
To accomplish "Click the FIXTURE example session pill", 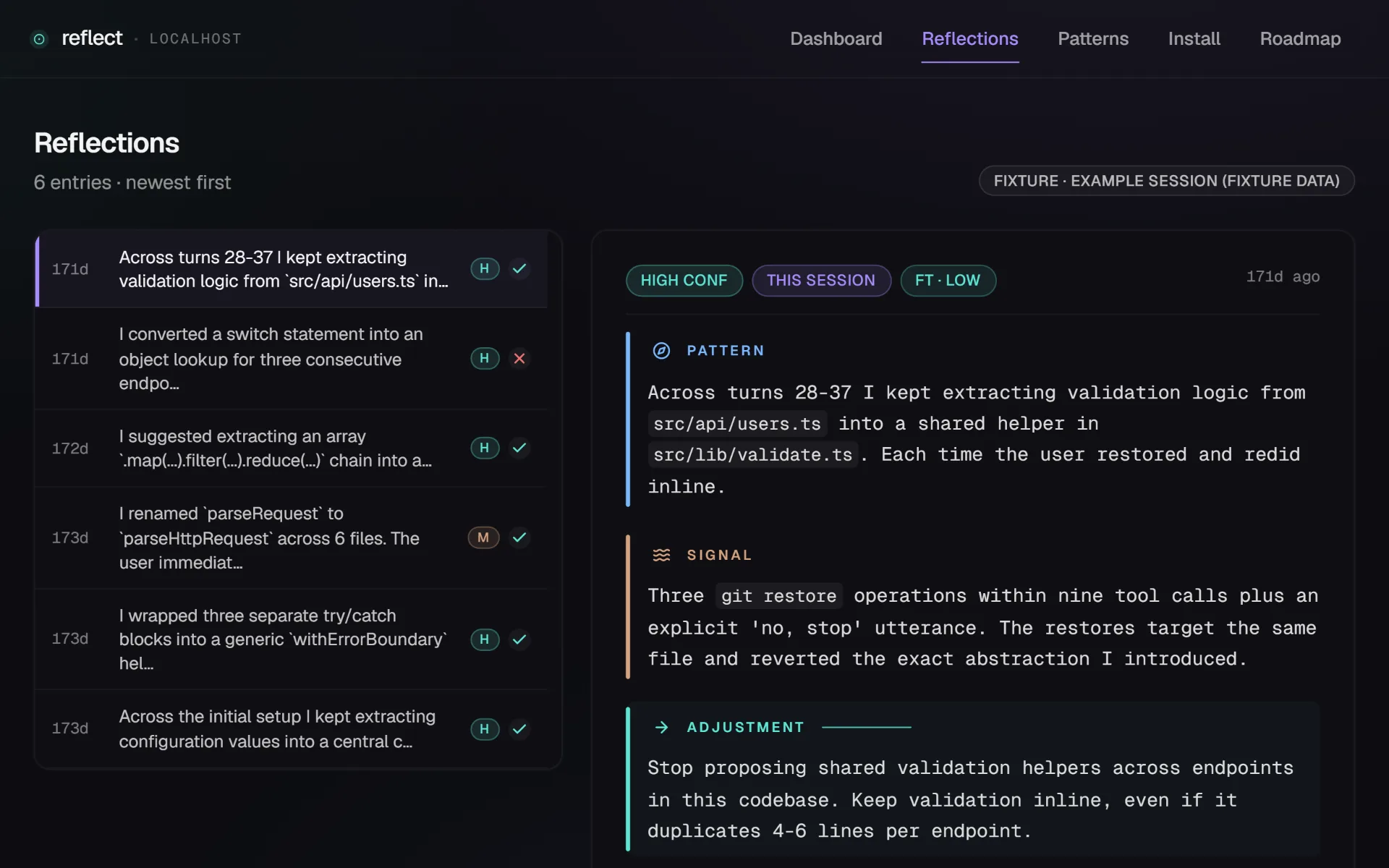I will pyautogui.click(x=1166, y=181).
